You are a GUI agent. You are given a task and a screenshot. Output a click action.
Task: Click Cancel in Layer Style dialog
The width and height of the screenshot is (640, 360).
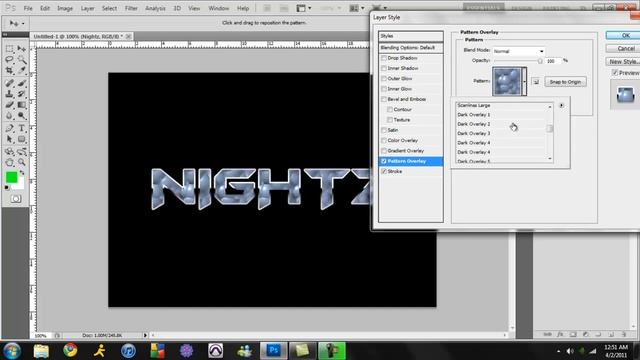tap(623, 49)
